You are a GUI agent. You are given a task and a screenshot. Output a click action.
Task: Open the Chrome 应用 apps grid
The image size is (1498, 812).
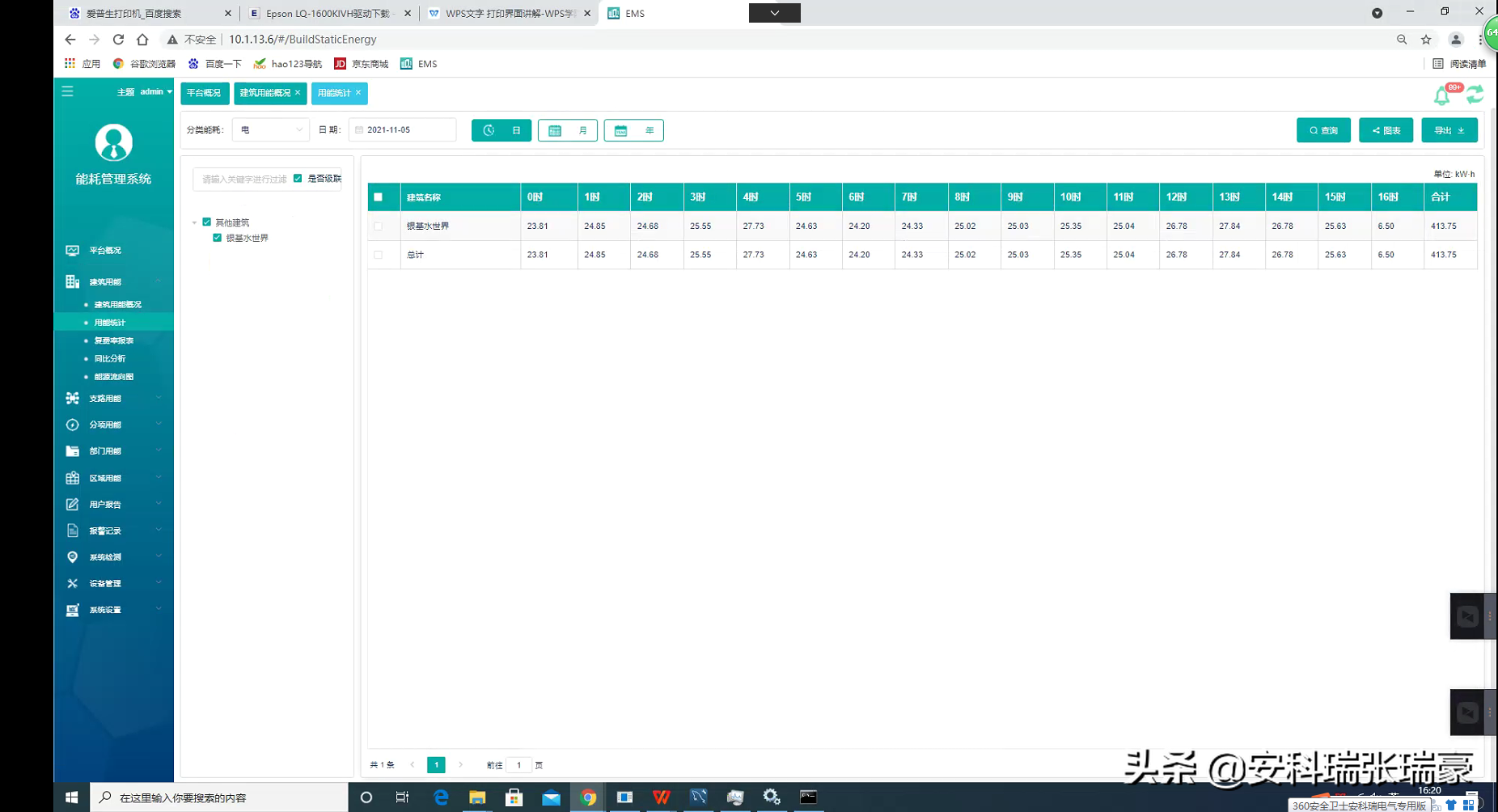(x=82, y=64)
